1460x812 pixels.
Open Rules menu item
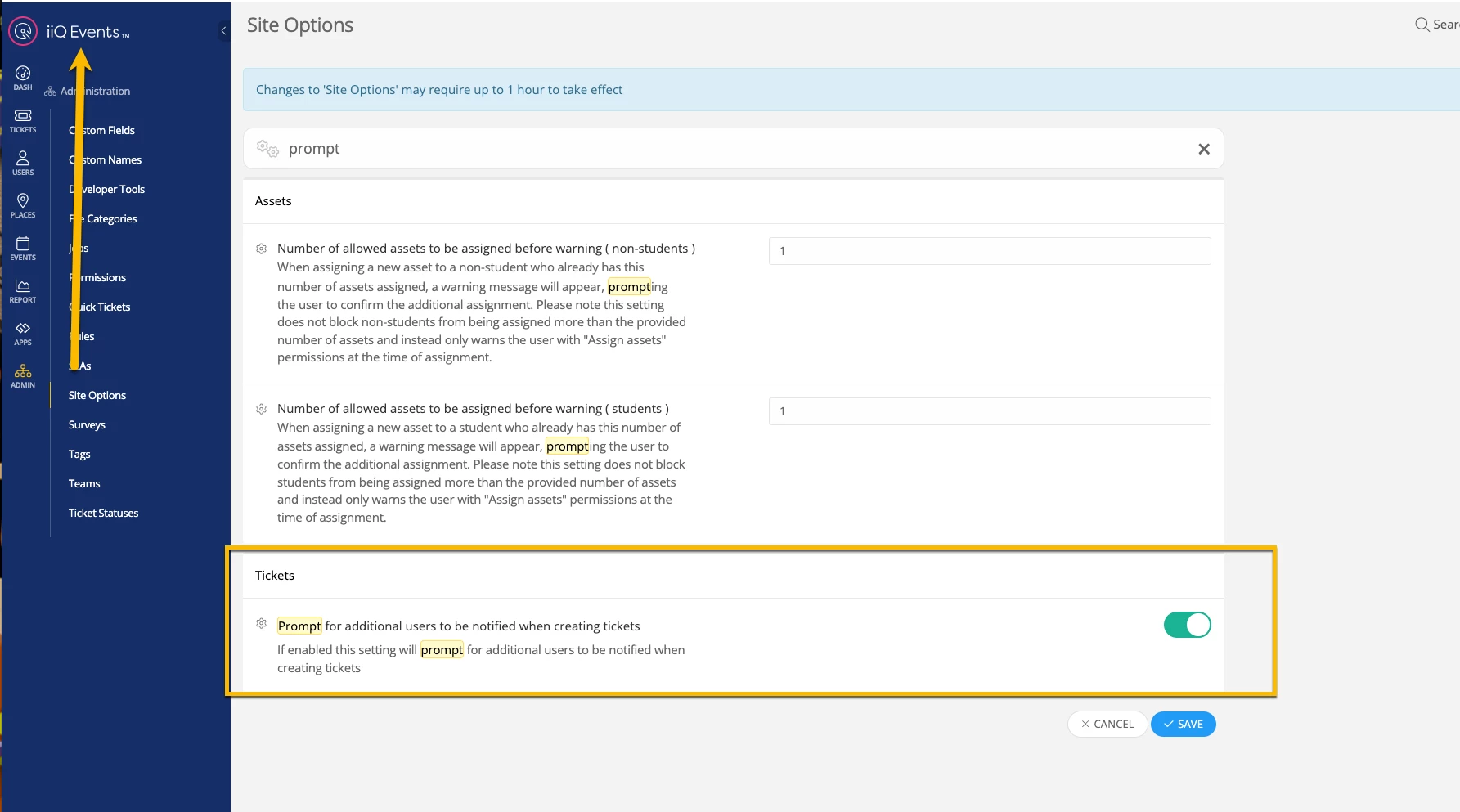click(82, 336)
